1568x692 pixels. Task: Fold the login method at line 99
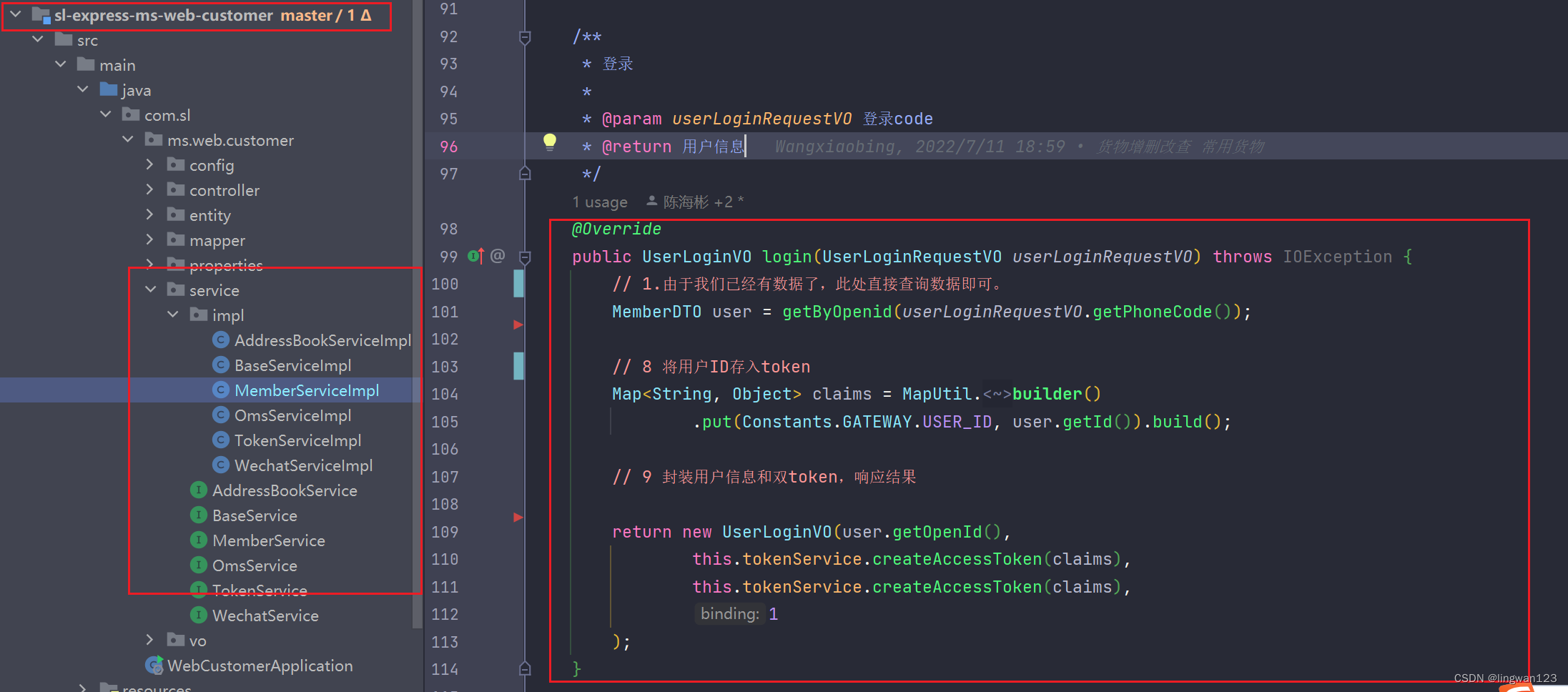click(525, 257)
